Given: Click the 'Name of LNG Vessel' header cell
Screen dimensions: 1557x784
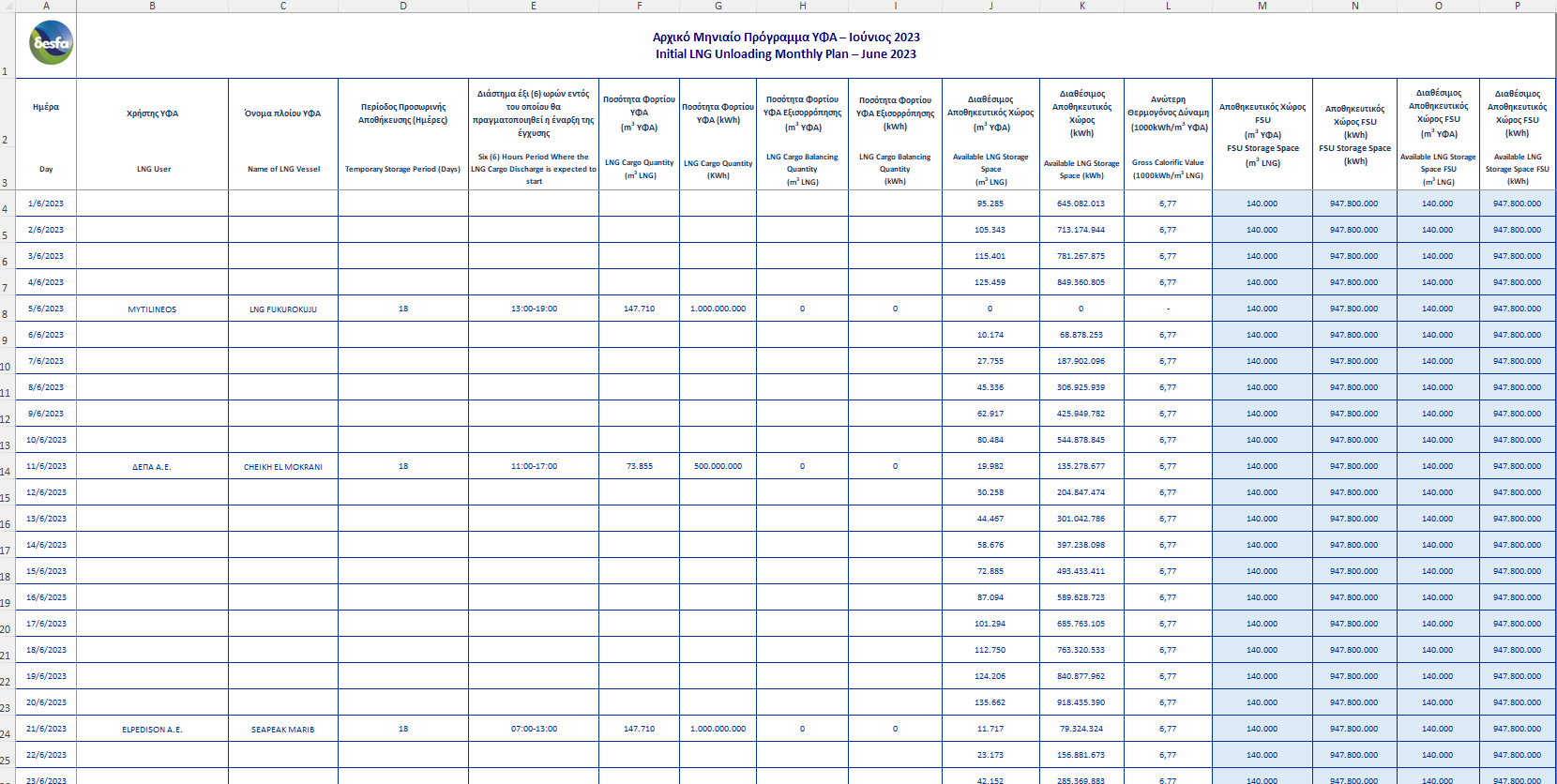Looking at the screenshot, I should pos(283,169).
